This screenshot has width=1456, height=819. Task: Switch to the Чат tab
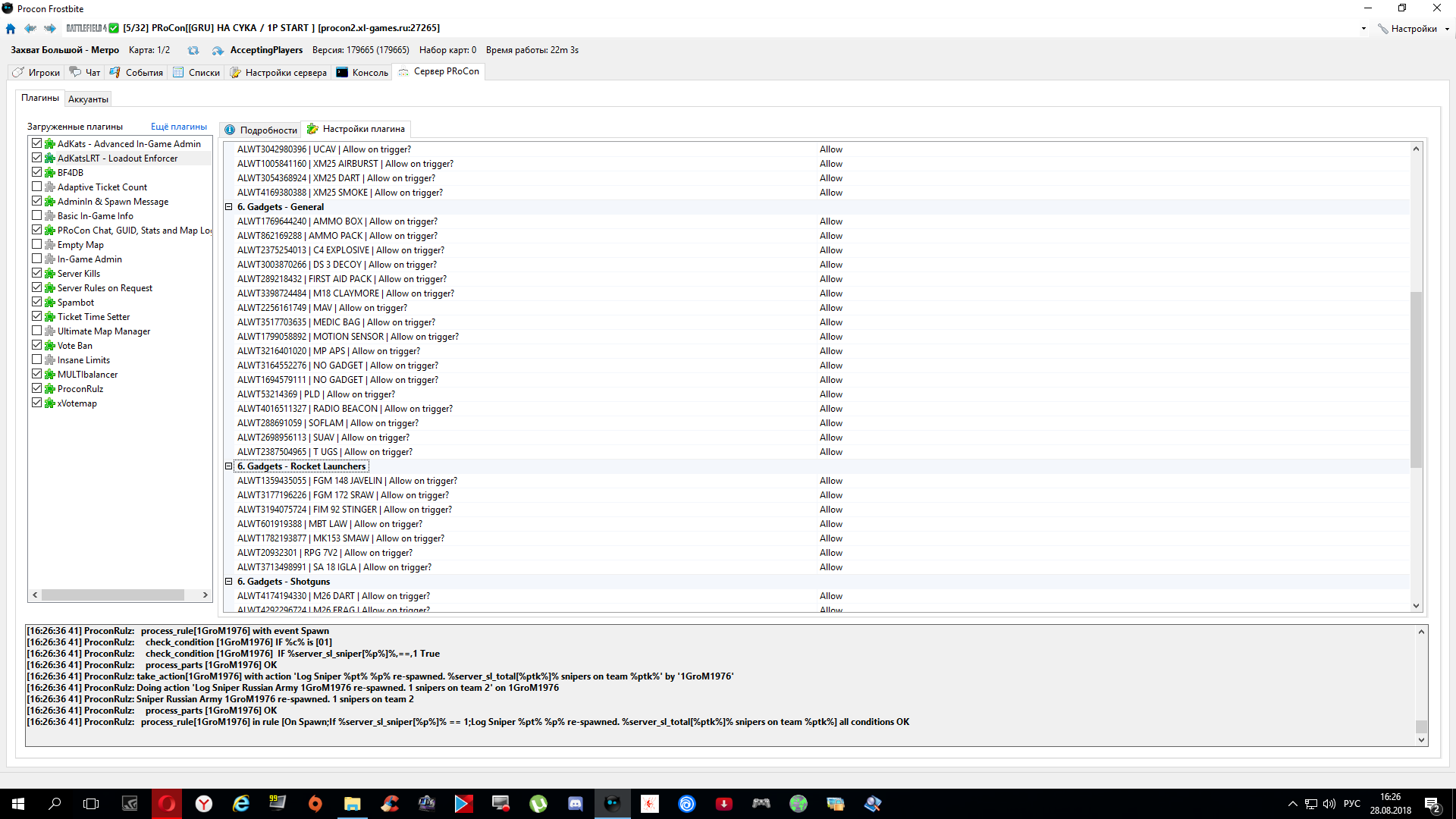(x=85, y=73)
